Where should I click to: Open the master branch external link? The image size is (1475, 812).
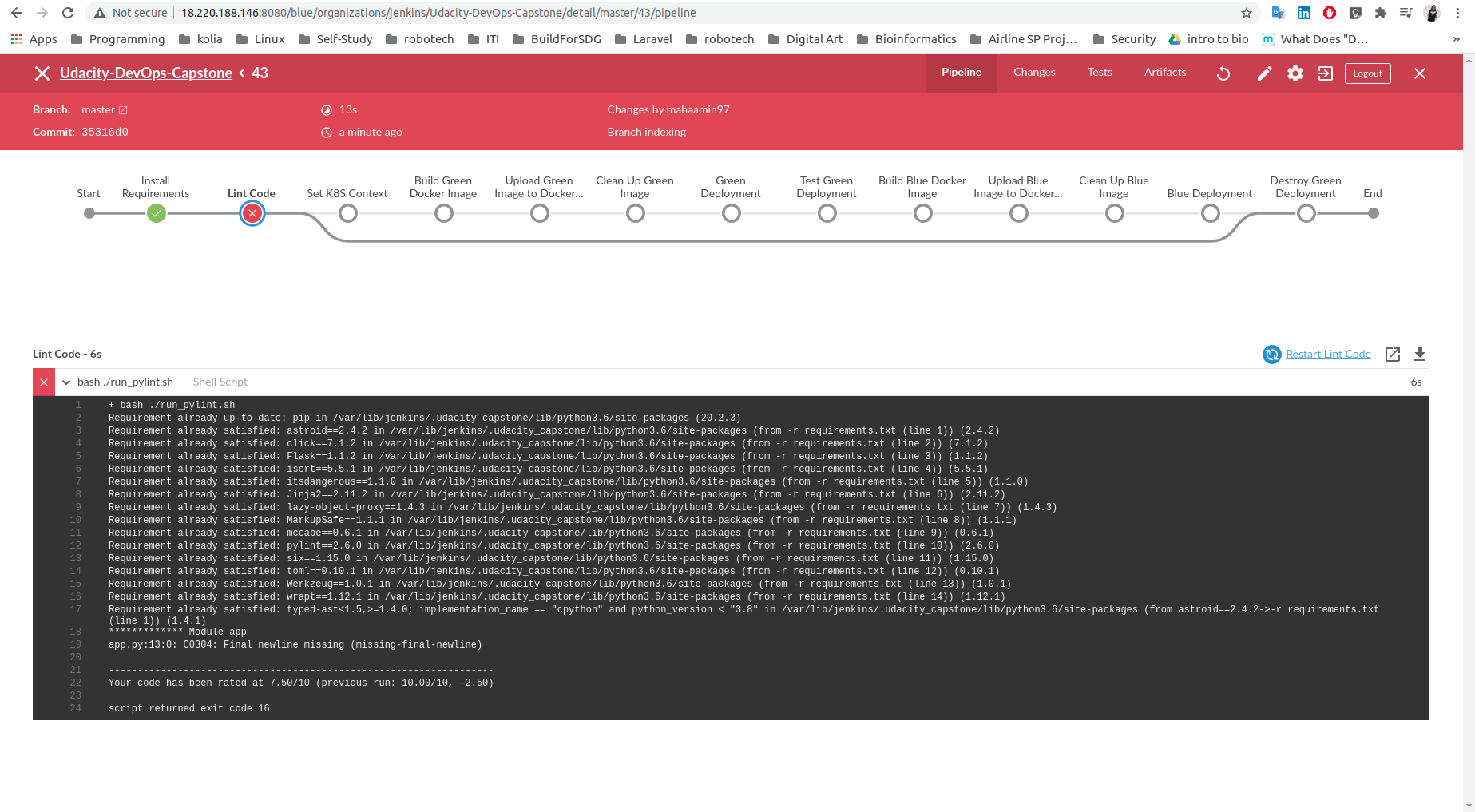[123, 110]
